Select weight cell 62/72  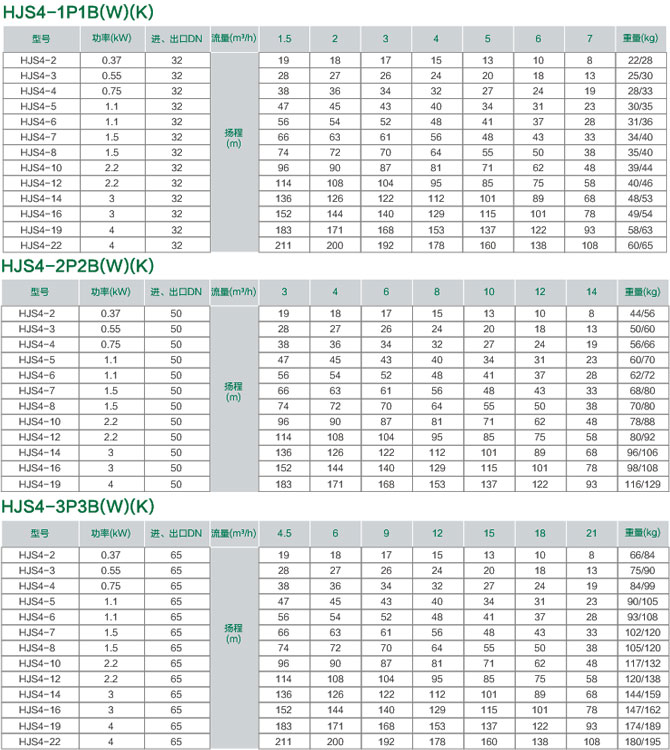(x=642, y=375)
